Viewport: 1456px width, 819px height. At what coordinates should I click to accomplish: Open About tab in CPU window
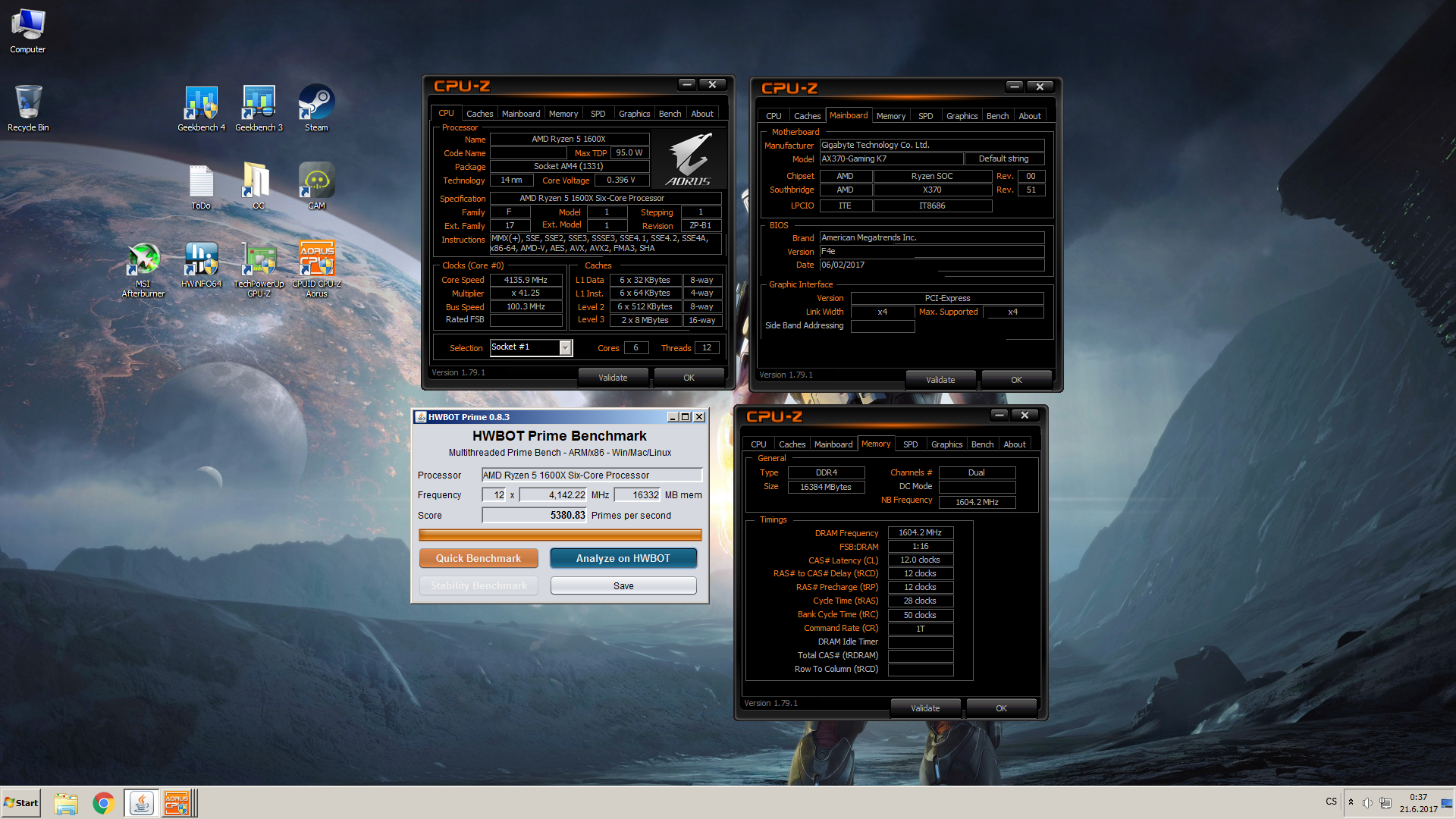click(x=702, y=114)
